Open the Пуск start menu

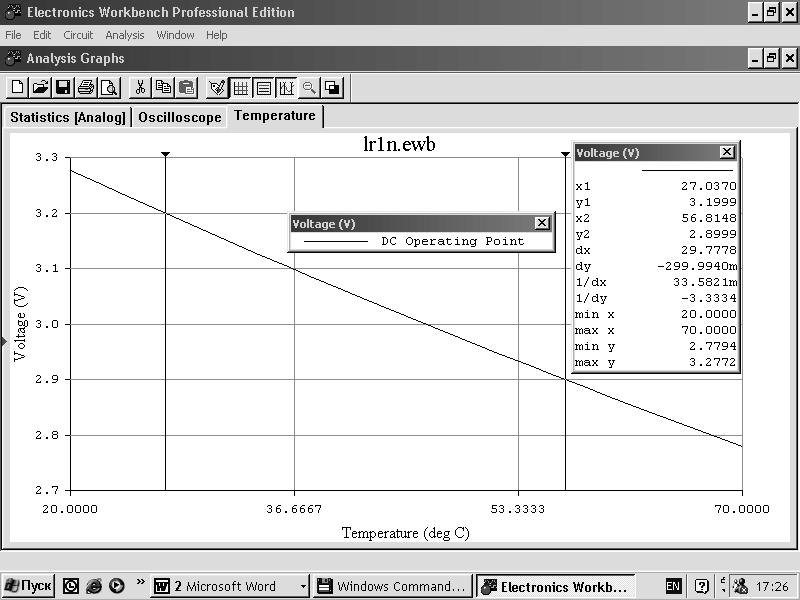[x=28, y=586]
